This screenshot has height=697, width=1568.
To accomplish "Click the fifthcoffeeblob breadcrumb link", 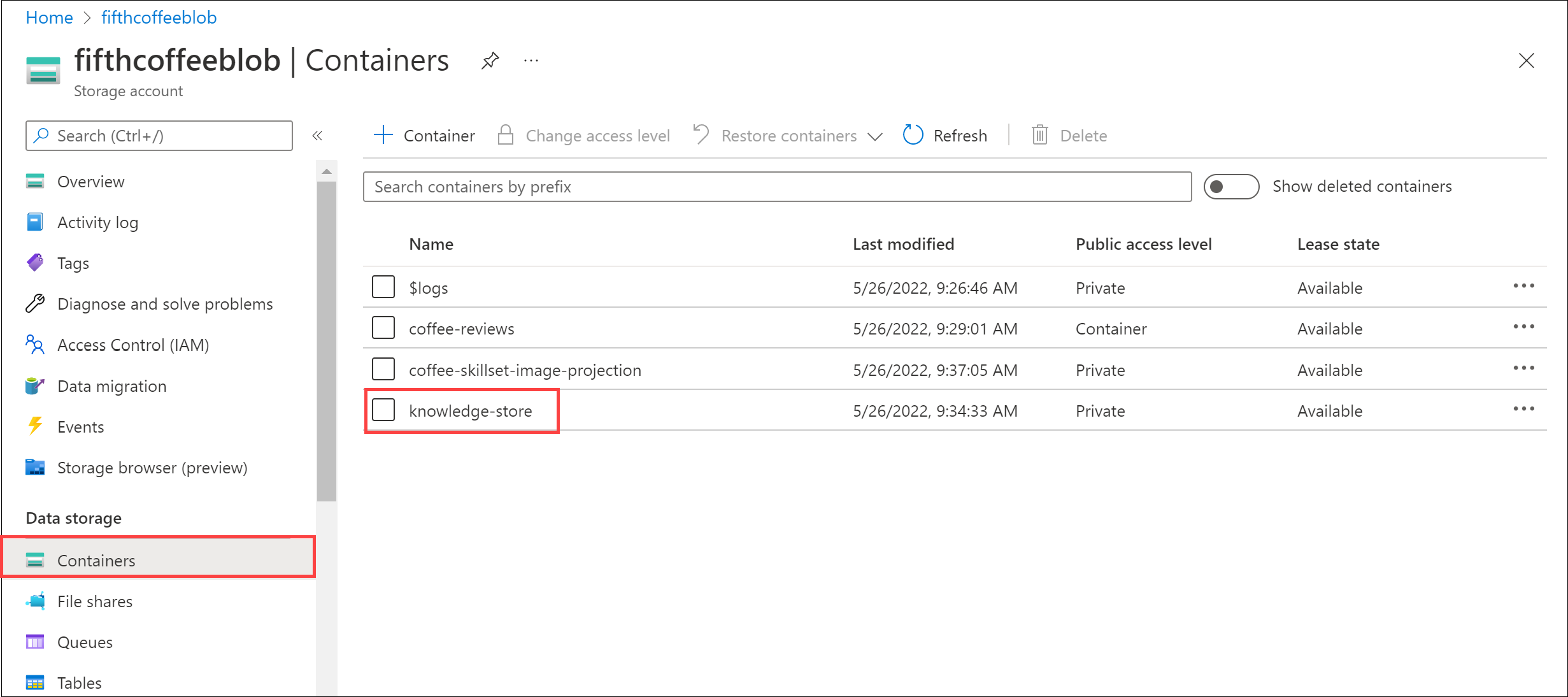I will coord(160,16).
